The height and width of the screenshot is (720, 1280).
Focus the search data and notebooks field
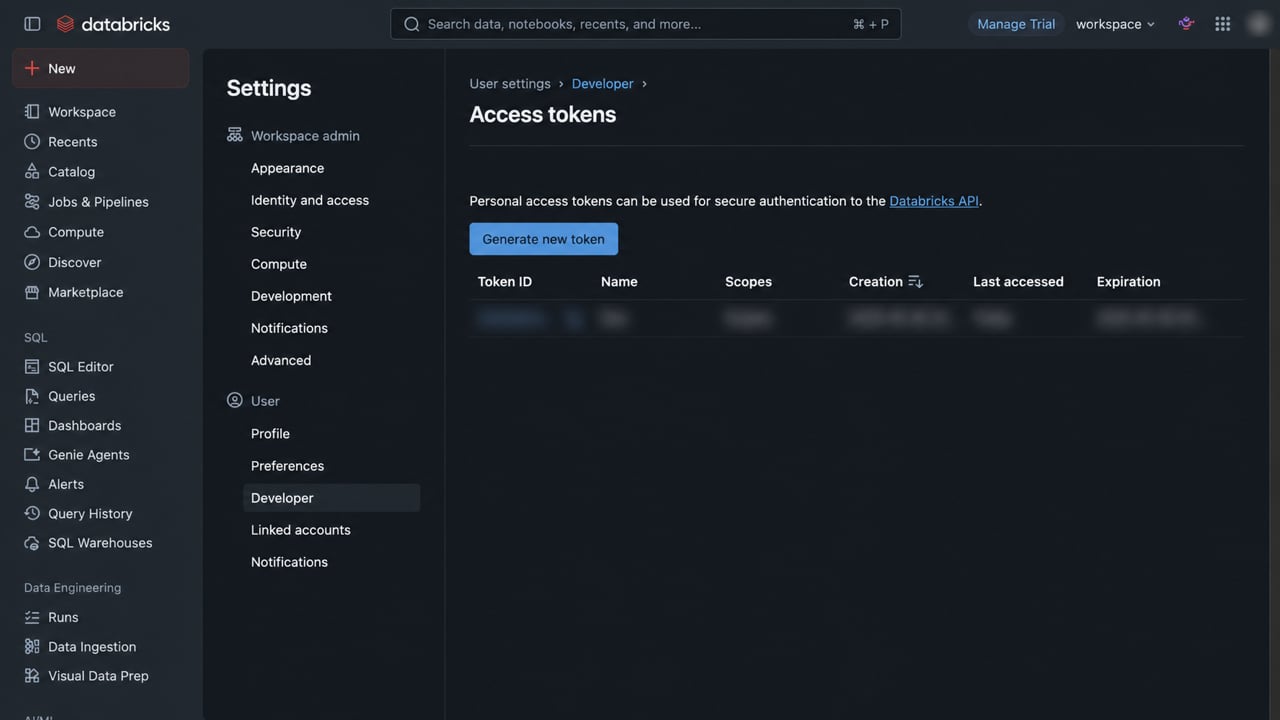pyautogui.click(x=646, y=24)
